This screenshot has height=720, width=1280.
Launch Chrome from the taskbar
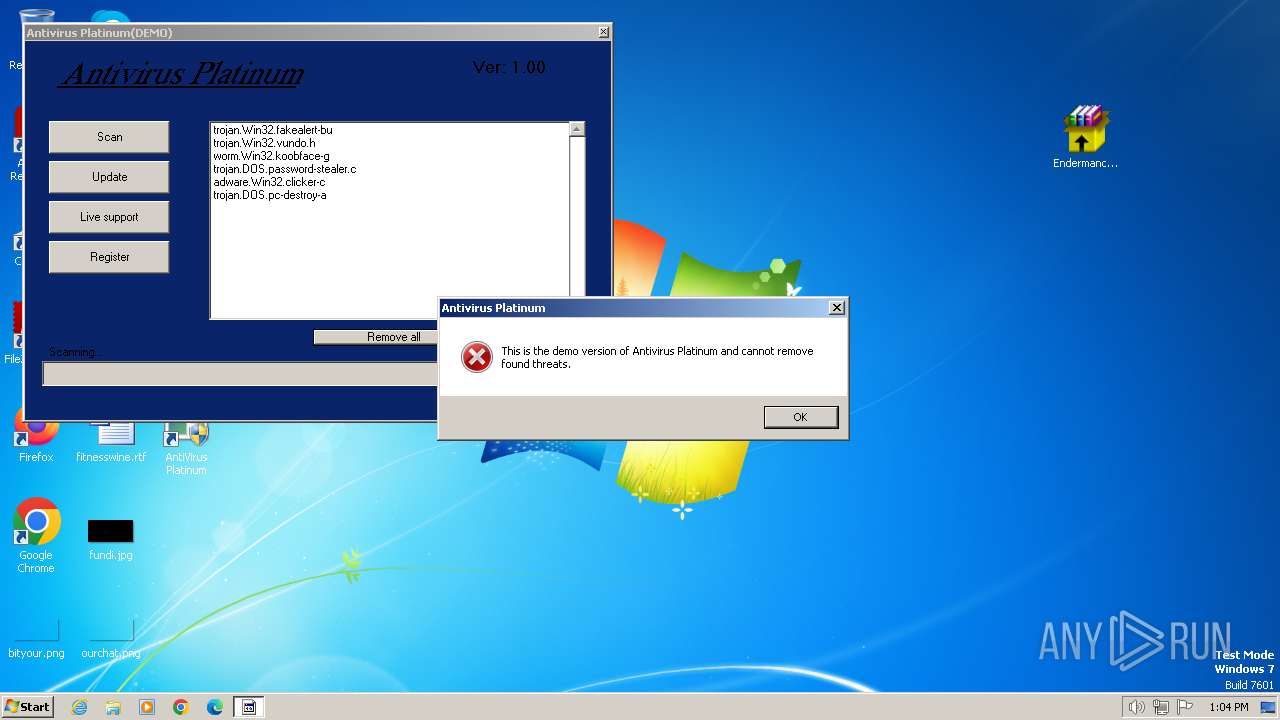click(181, 707)
